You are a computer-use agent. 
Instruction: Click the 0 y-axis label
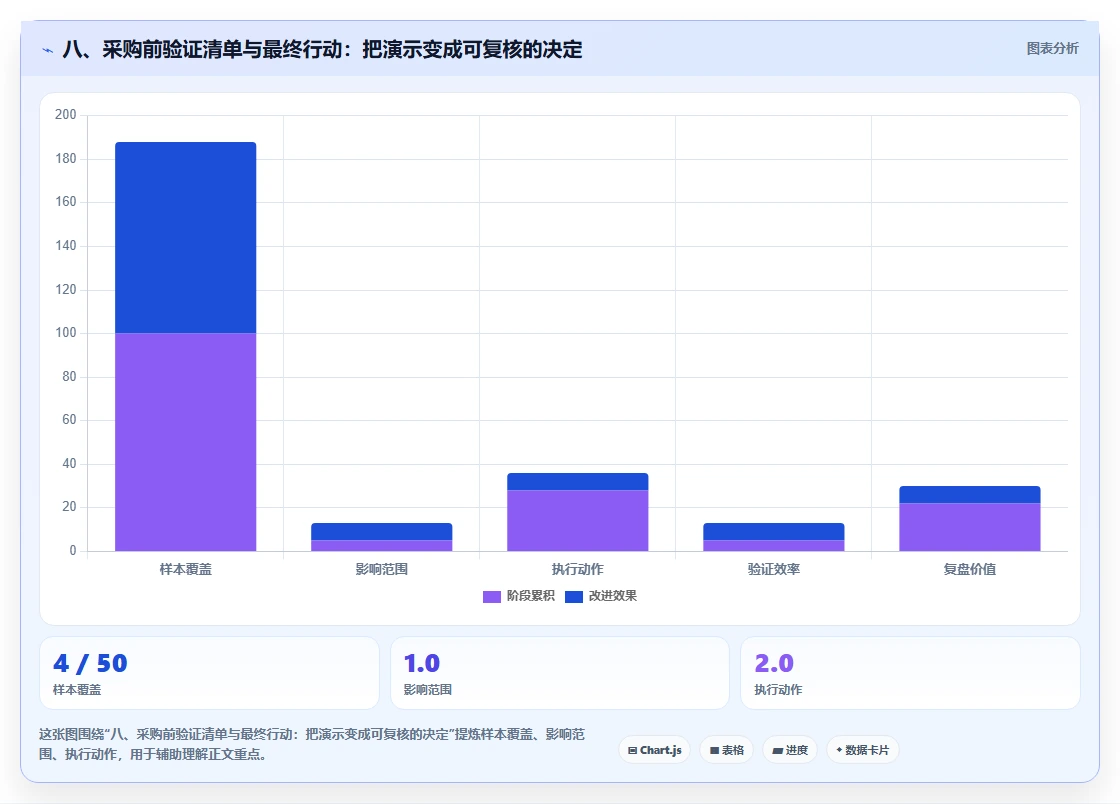73,551
